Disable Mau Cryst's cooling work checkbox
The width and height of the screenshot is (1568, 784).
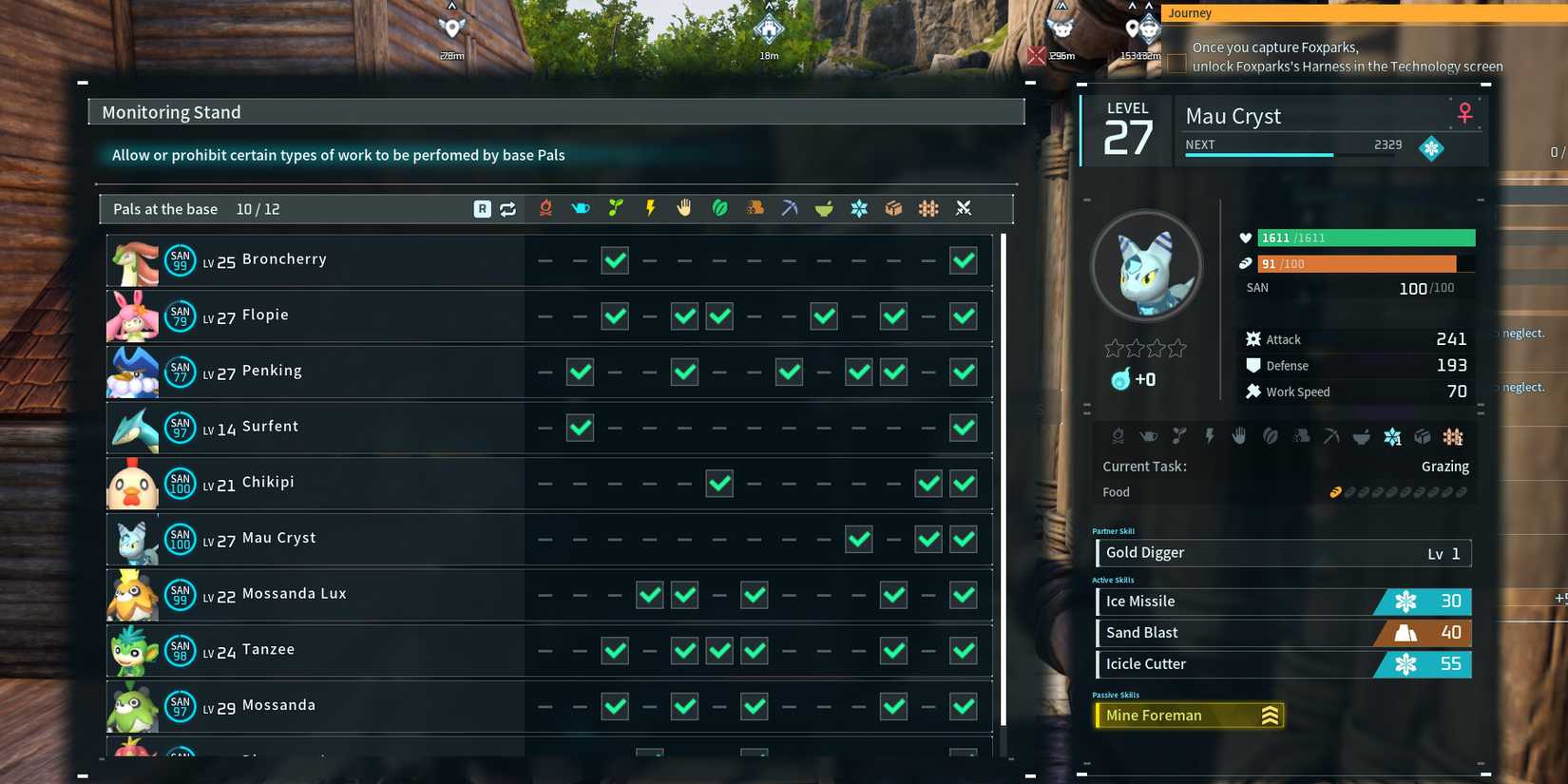pyautogui.click(x=859, y=540)
